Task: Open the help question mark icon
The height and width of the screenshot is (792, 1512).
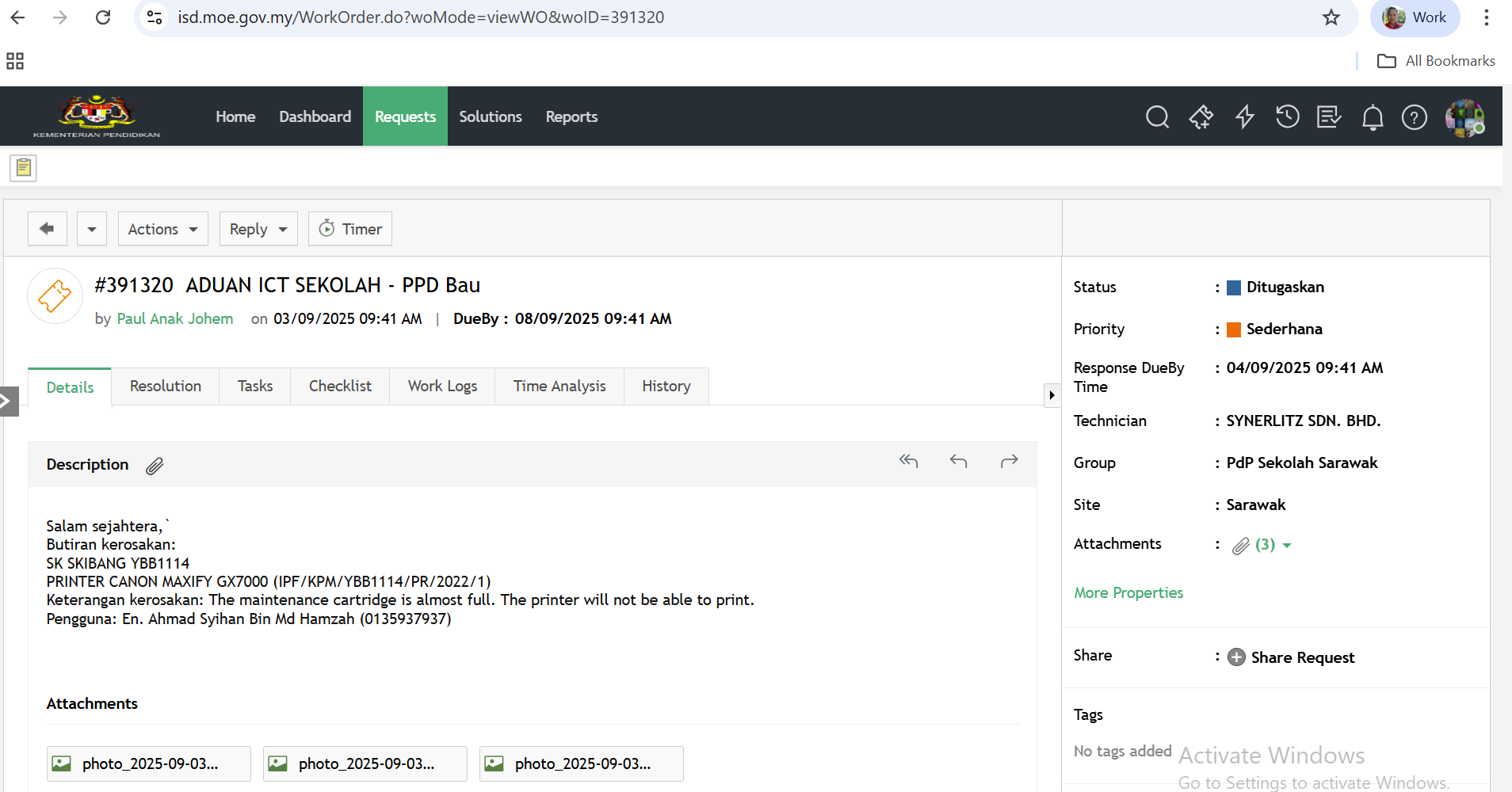Action: (x=1414, y=118)
